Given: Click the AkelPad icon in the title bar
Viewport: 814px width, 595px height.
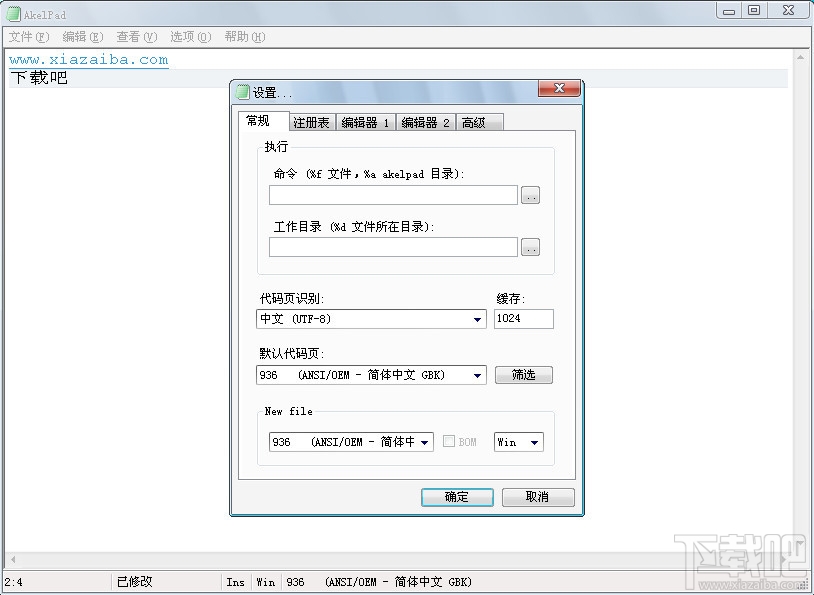Looking at the screenshot, I should [x=12, y=11].
